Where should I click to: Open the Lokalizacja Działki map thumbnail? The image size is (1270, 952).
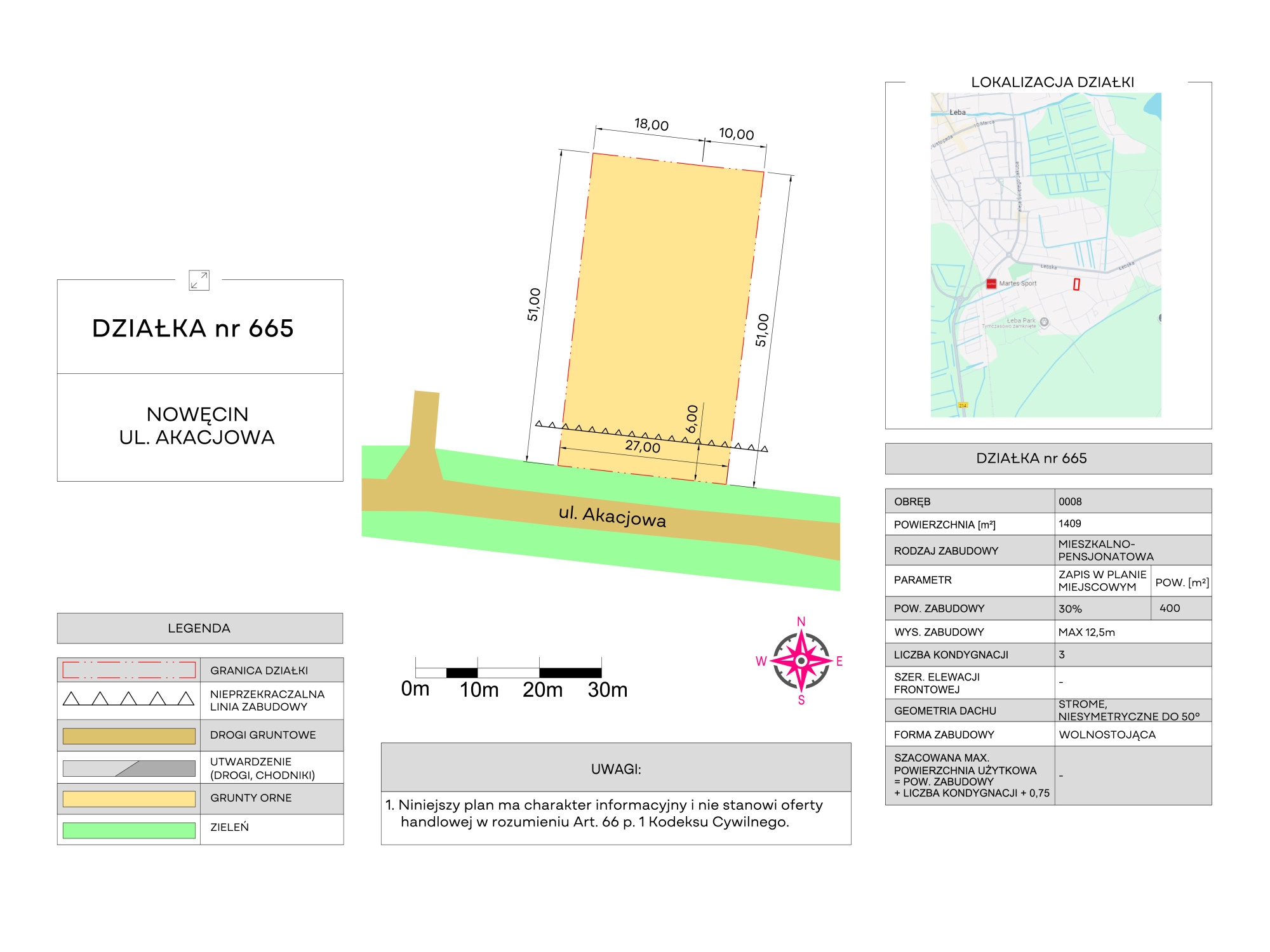point(1045,255)
